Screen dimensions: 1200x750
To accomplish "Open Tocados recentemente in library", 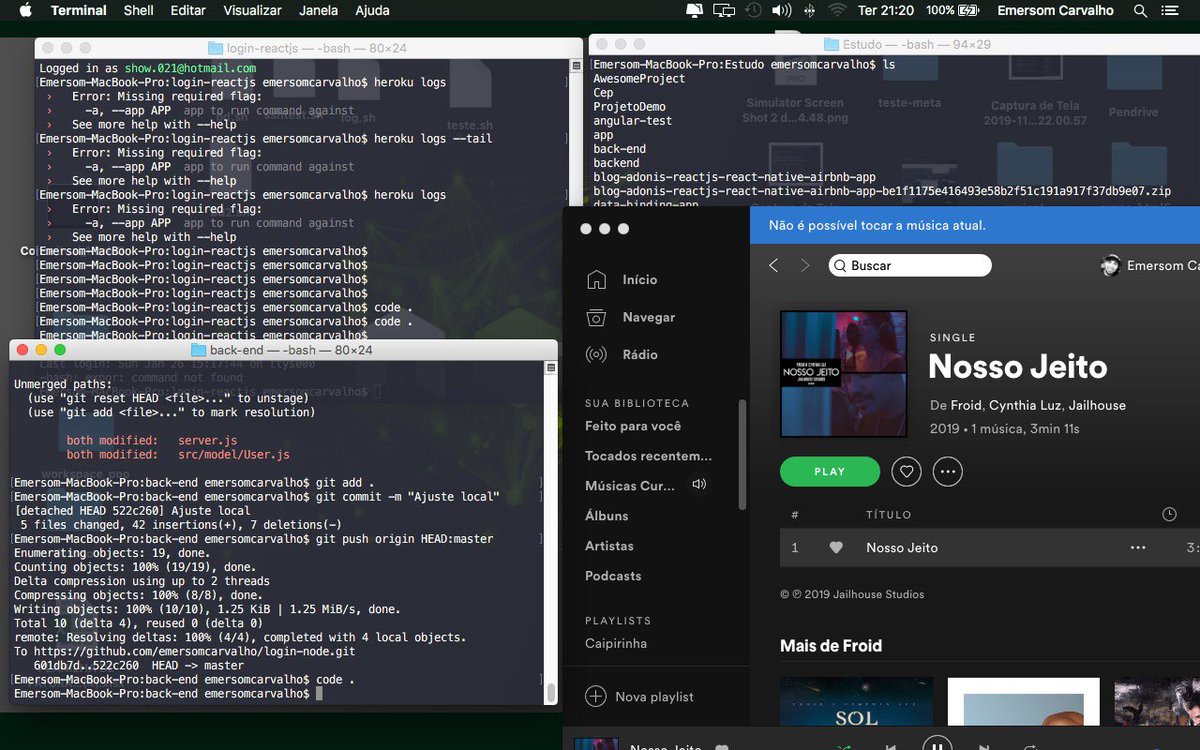I will click(648, 456).
